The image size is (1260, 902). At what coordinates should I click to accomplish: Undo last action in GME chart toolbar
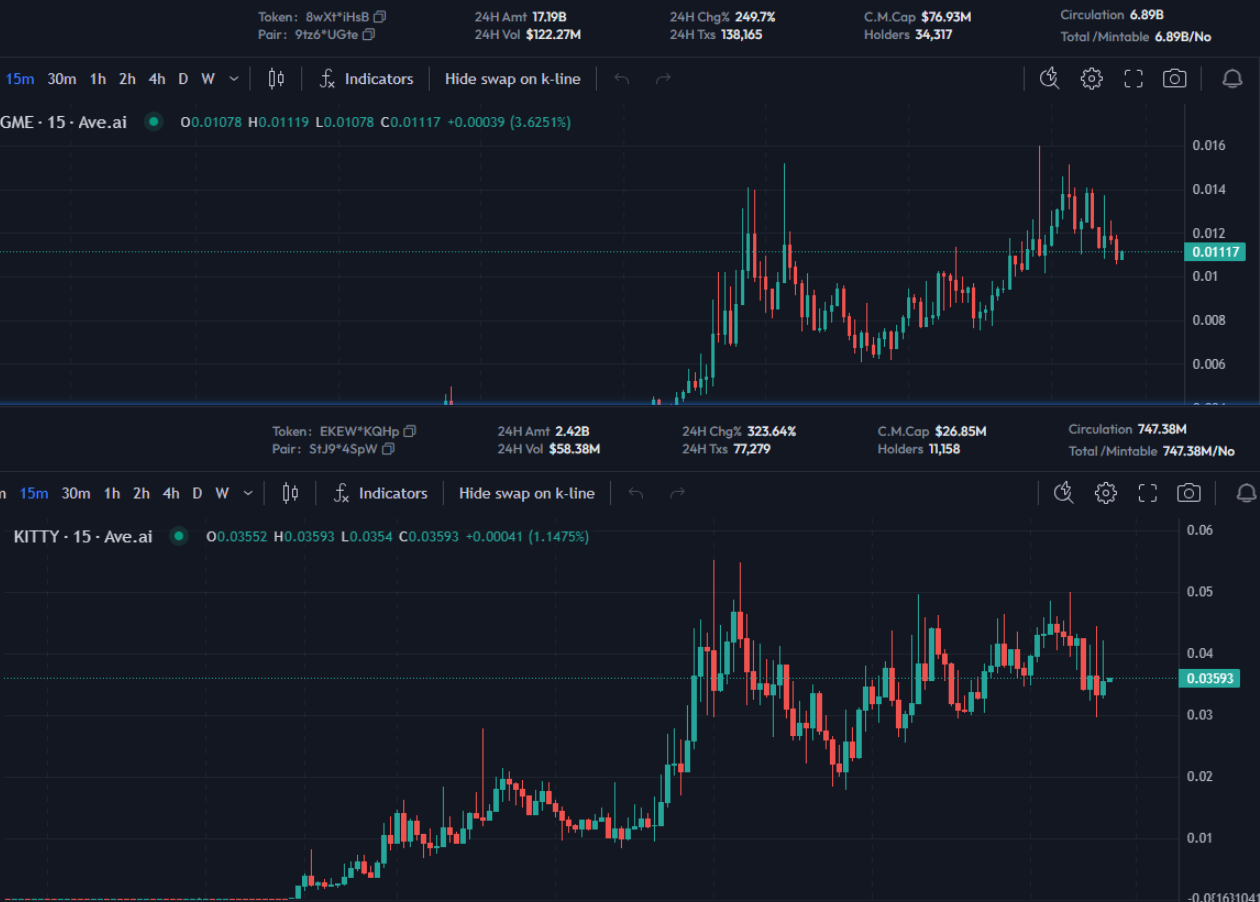coord(622,79)
